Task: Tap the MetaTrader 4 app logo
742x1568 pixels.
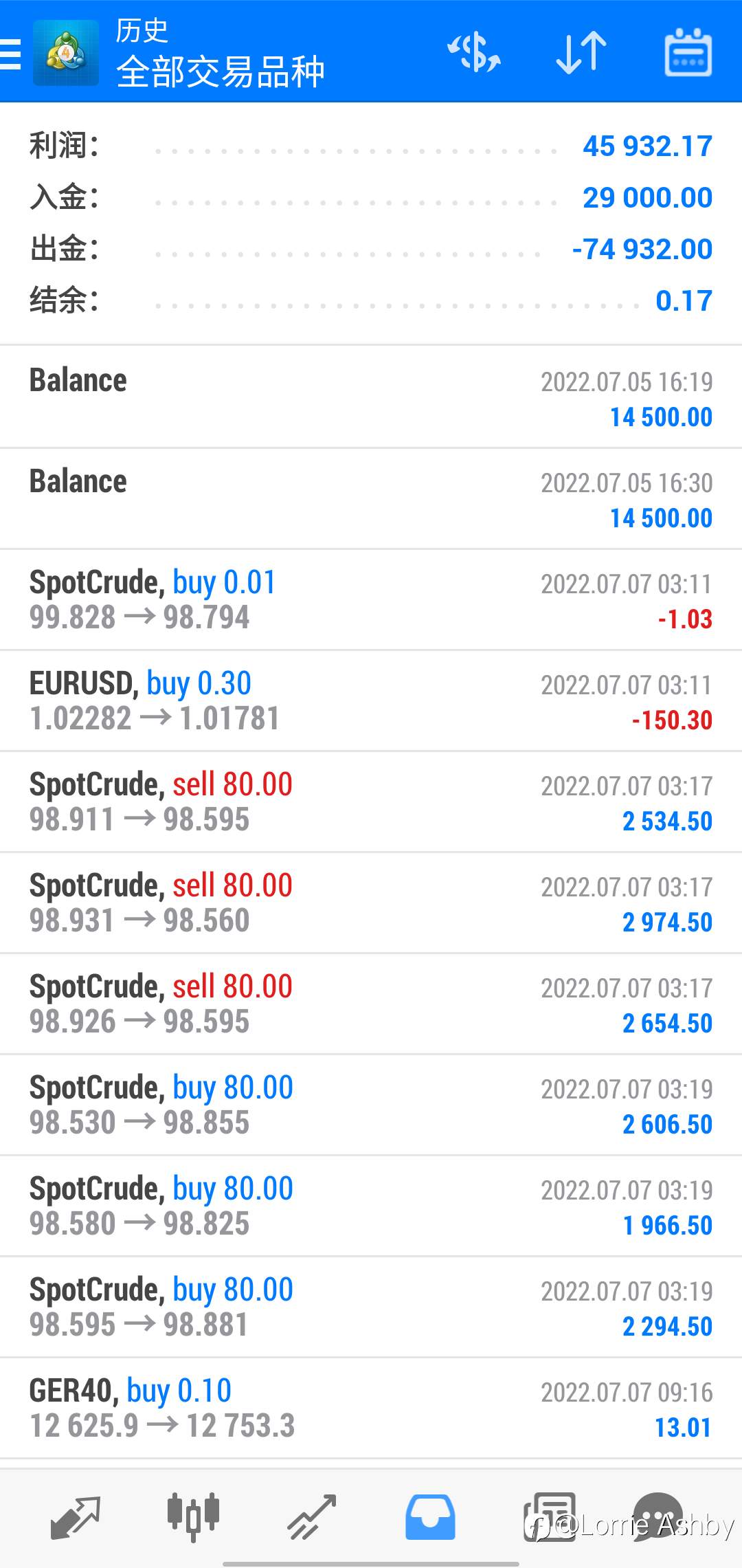Action: pyautogui.click(x=66, y=53)
